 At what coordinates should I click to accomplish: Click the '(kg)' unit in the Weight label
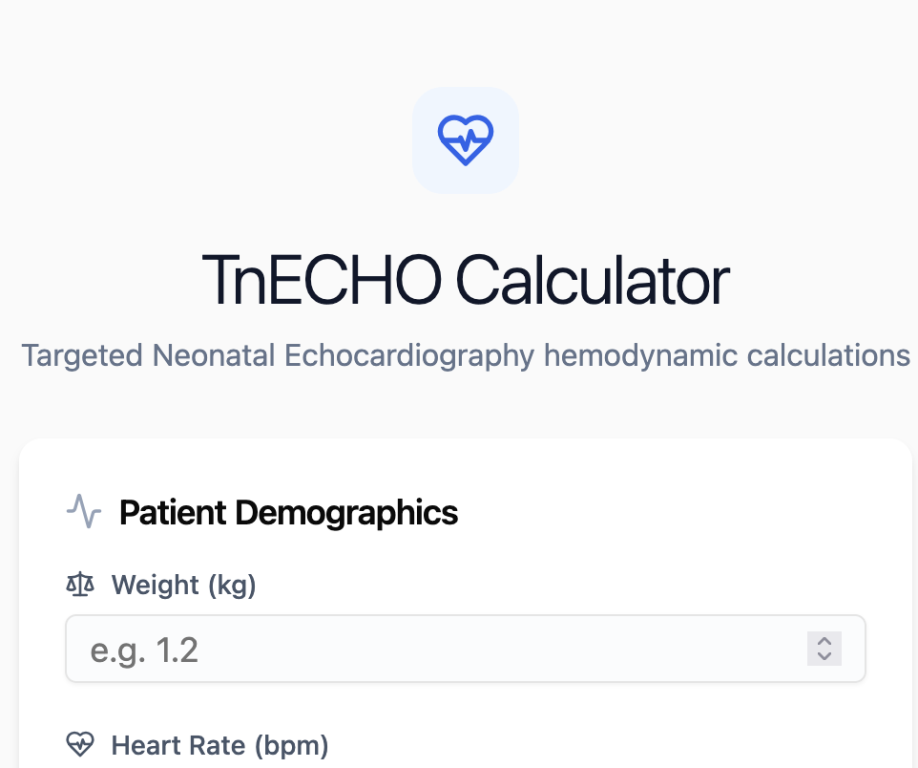click(x=232, y=585)
